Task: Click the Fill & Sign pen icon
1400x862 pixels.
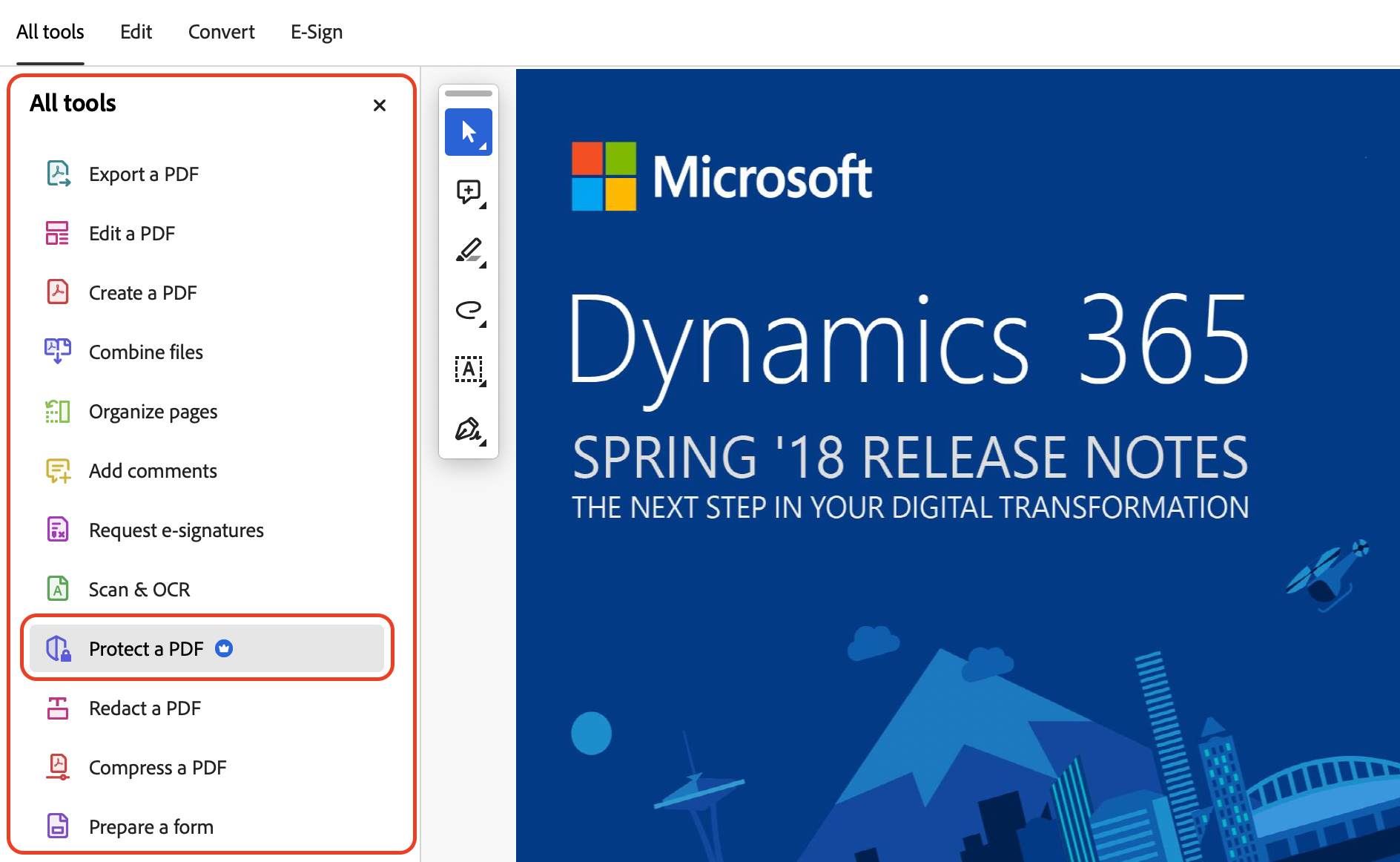Action: point(468,429)
